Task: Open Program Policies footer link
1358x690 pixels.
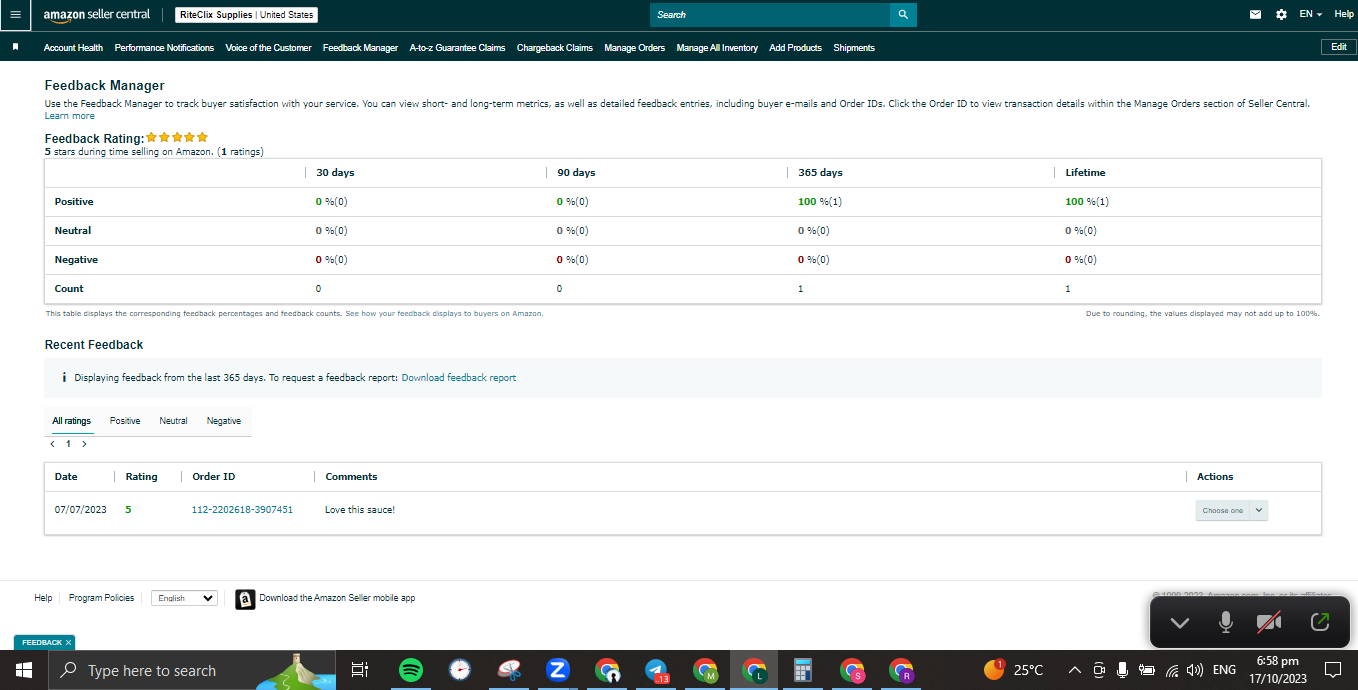Action: tap(101, 598)
